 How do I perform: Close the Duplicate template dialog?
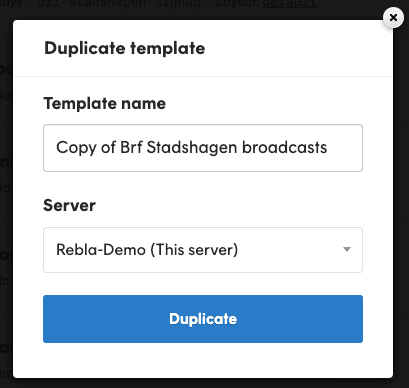tap(393, 17)
